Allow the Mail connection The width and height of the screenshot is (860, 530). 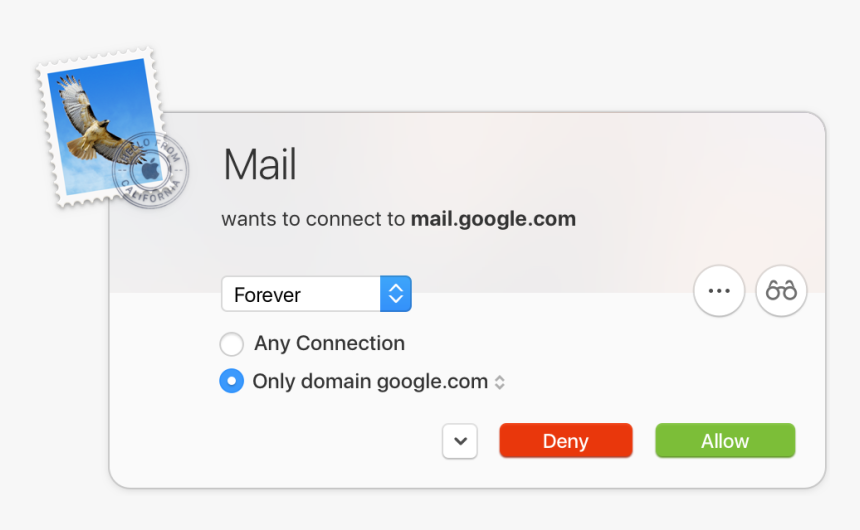click(725, 441)
